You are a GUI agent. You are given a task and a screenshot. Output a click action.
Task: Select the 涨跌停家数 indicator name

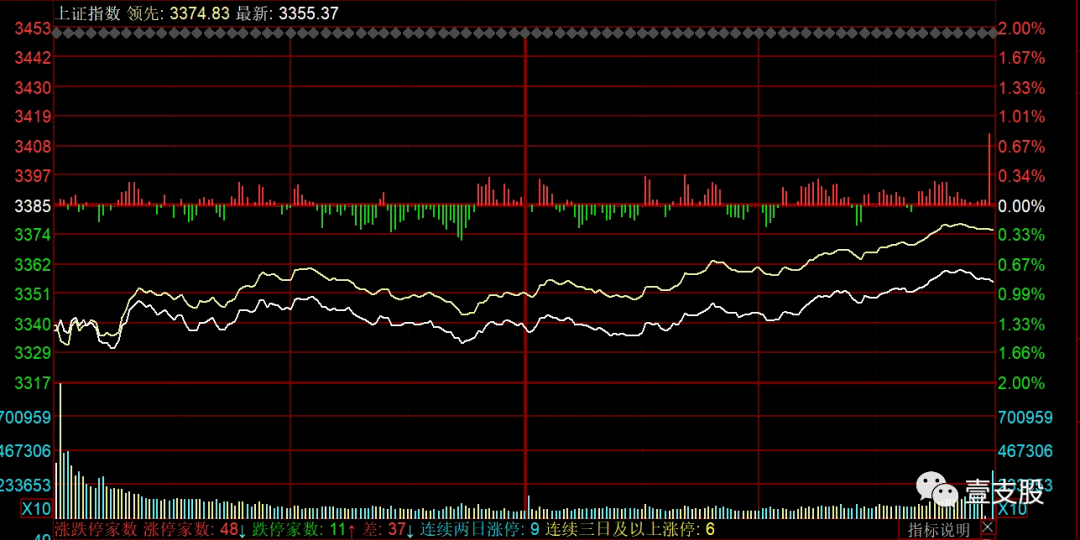tap(96, 529)
